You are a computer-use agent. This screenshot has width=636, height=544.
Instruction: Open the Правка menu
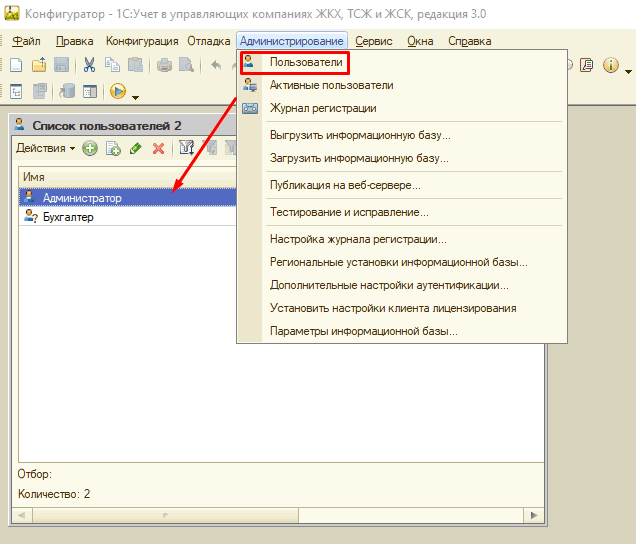[x=74, y=41]
